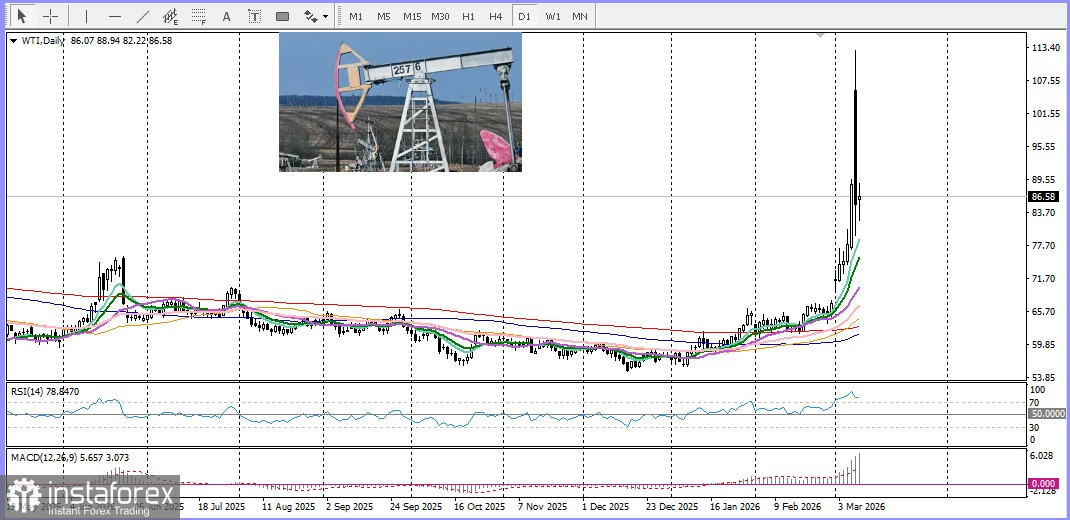Viewport: 1070px width, 520px height.
Task: Click the H1 timeframe button
Action: [468, 16]
